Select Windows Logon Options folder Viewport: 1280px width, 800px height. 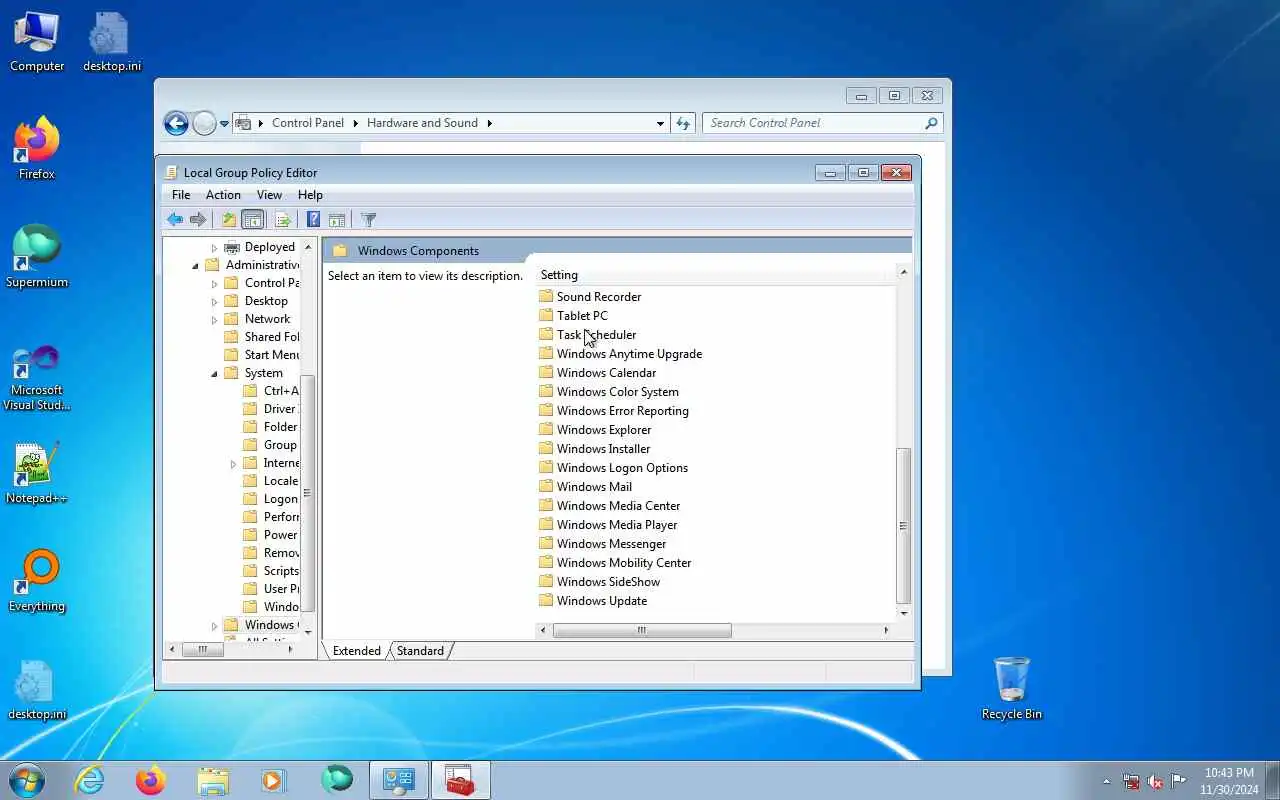613,468
